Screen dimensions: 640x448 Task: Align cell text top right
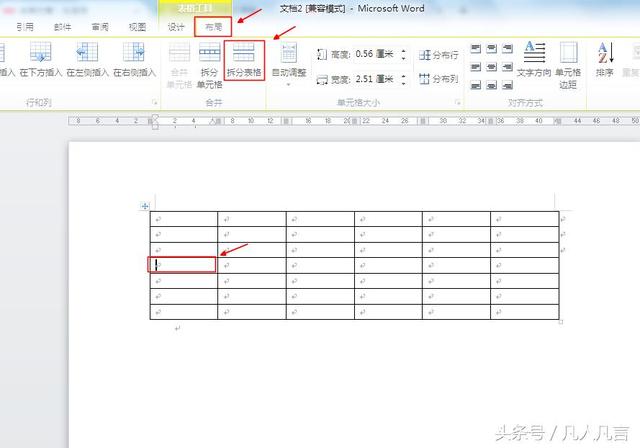(x=507, y=49)
